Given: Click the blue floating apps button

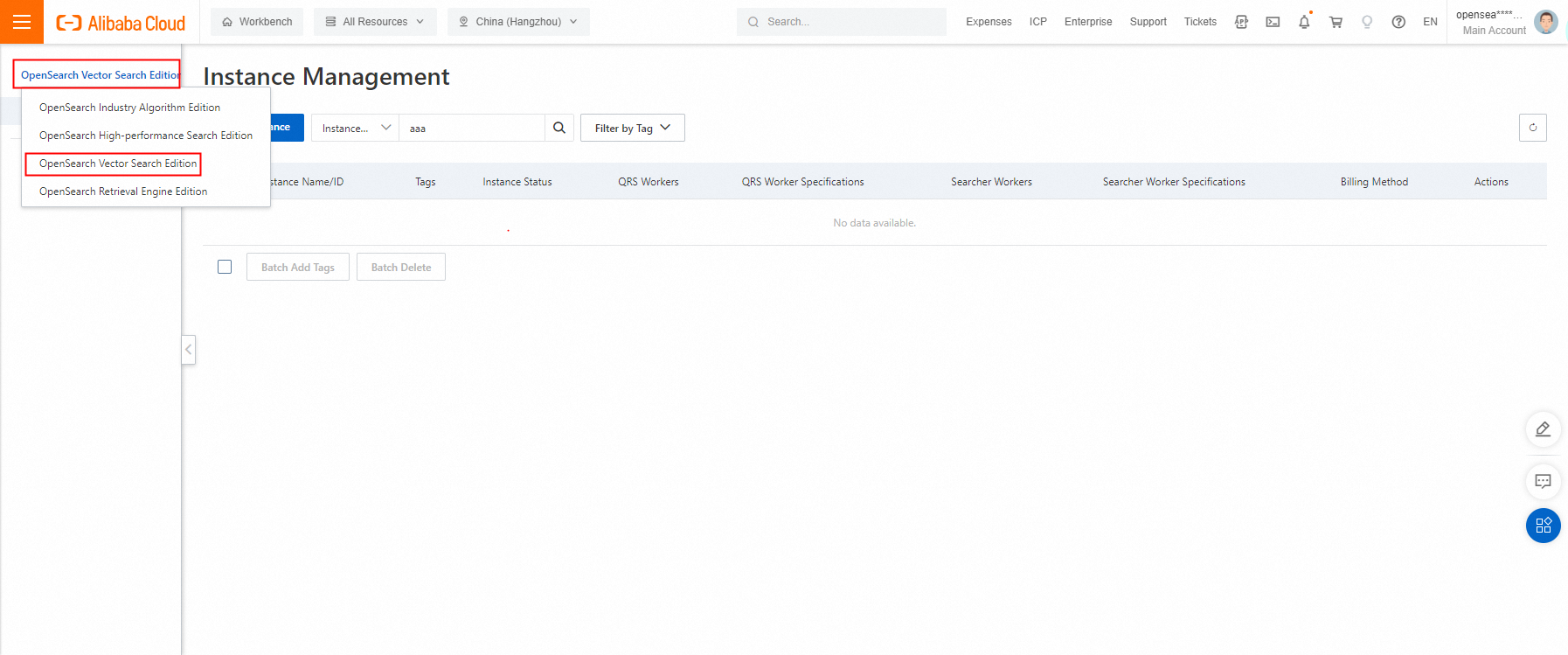Looking at the screenshot, I should (1544, 526).
